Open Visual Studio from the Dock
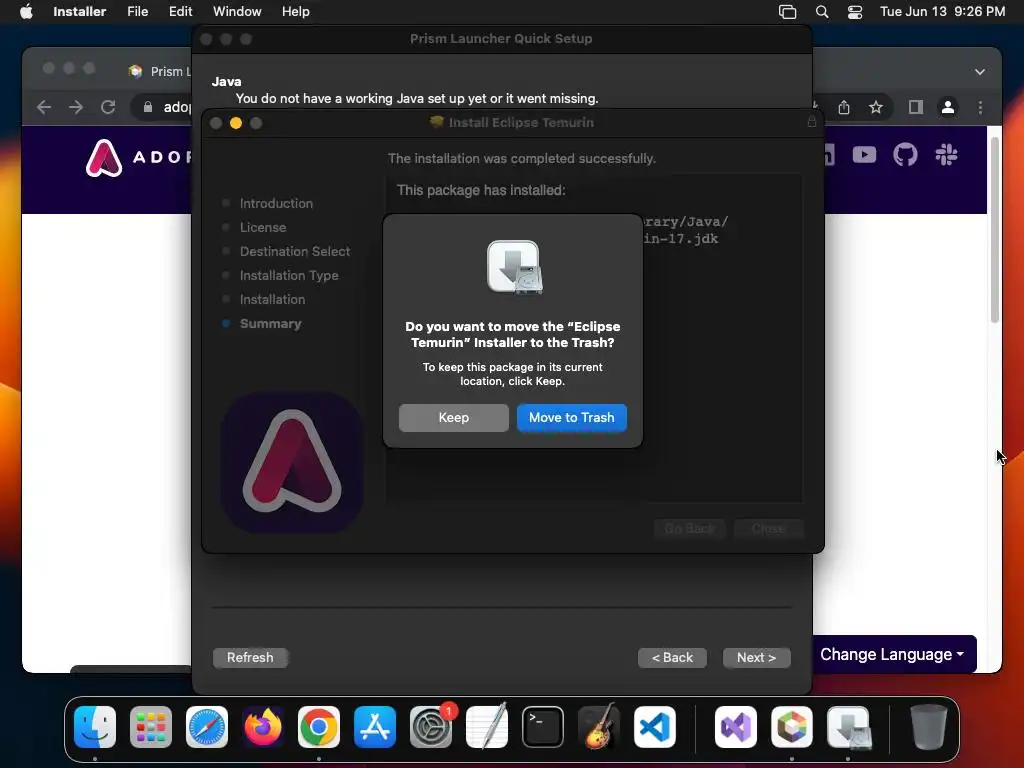Screen dimensions: 1024x768 coord(736,727)
